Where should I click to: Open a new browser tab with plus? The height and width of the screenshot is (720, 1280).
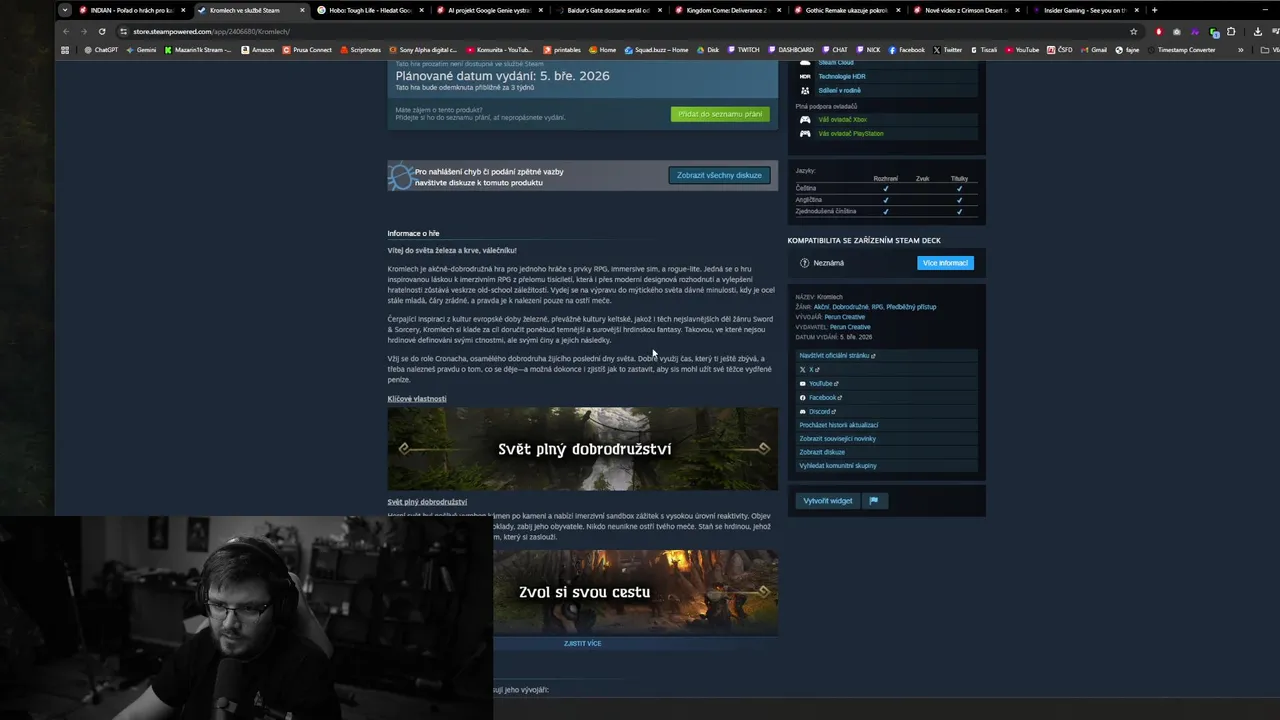[x=1154, y=10]
